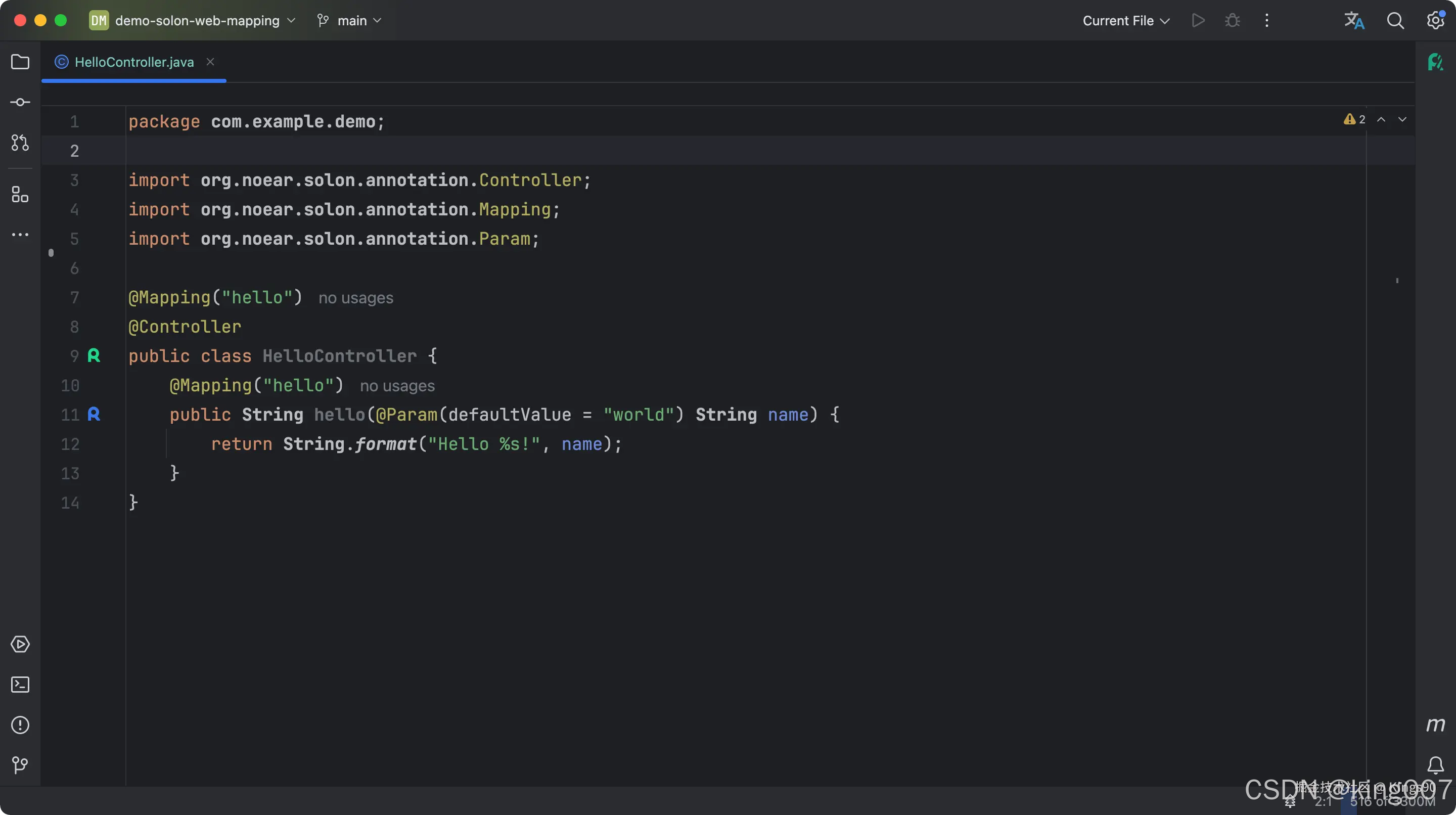Open Search Everywhere magnifier
The height and width of the screenshot is (815, 1456).
tap(1395, 21)
